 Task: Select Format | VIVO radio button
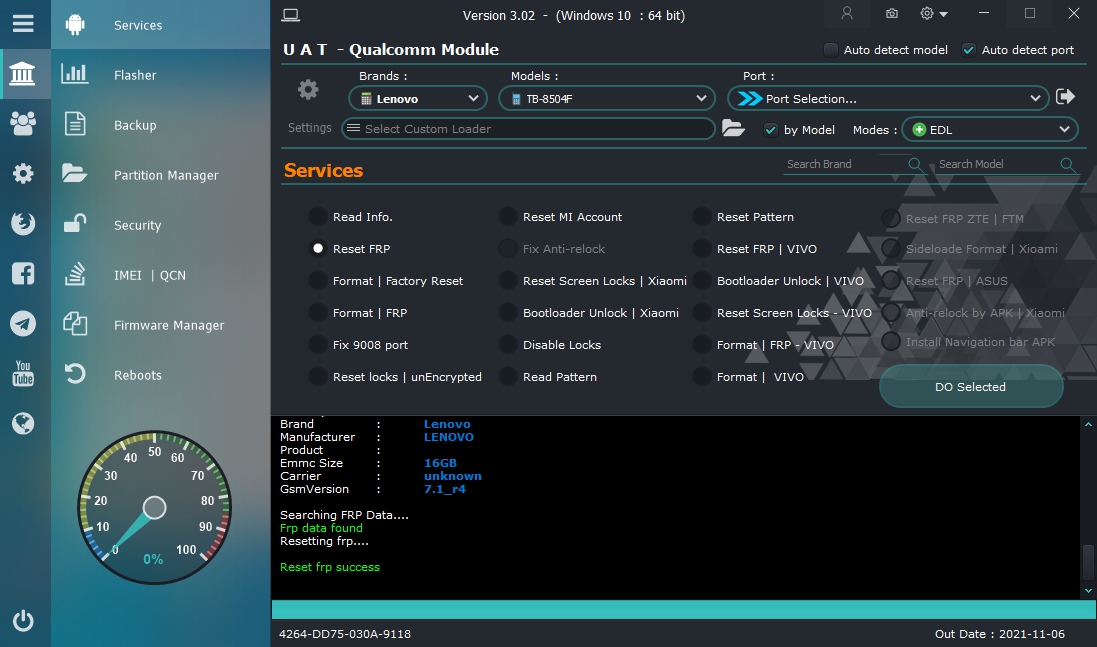click(702, 376)
